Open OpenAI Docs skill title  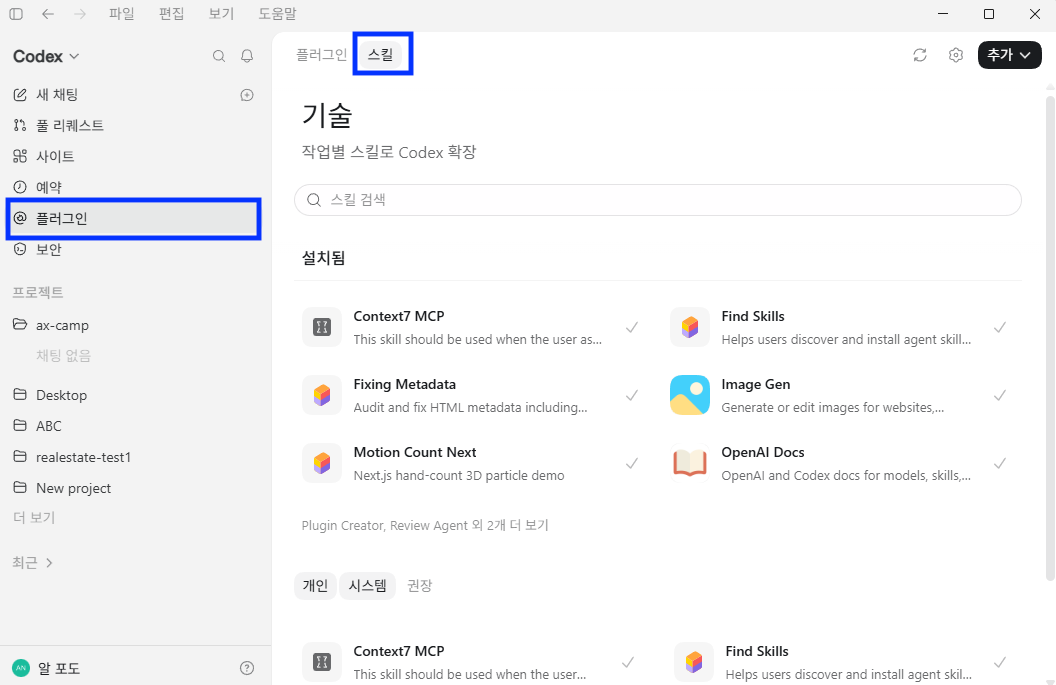763,453
